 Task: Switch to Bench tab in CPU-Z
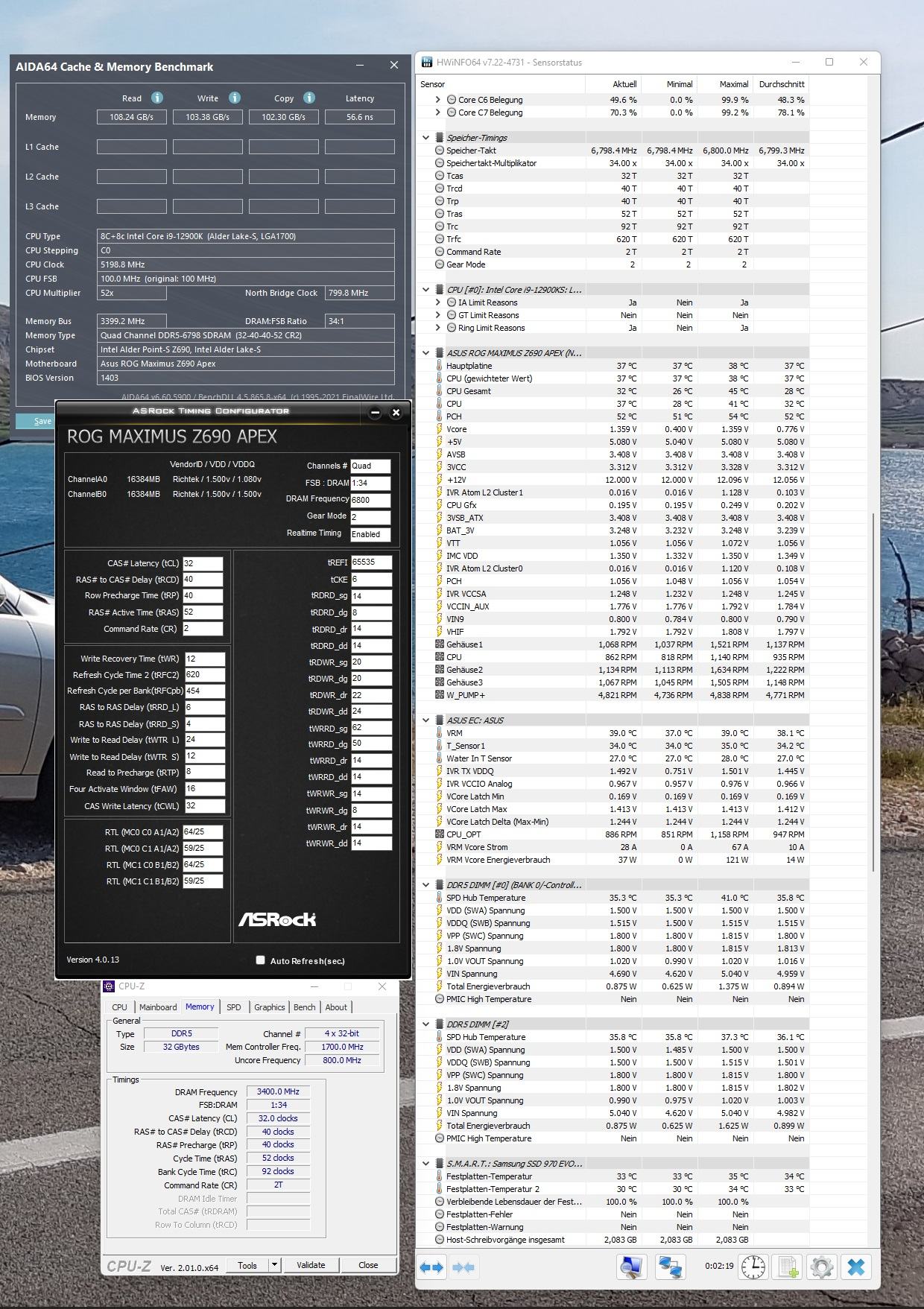pyautogui.click(x=304, y=1007)
